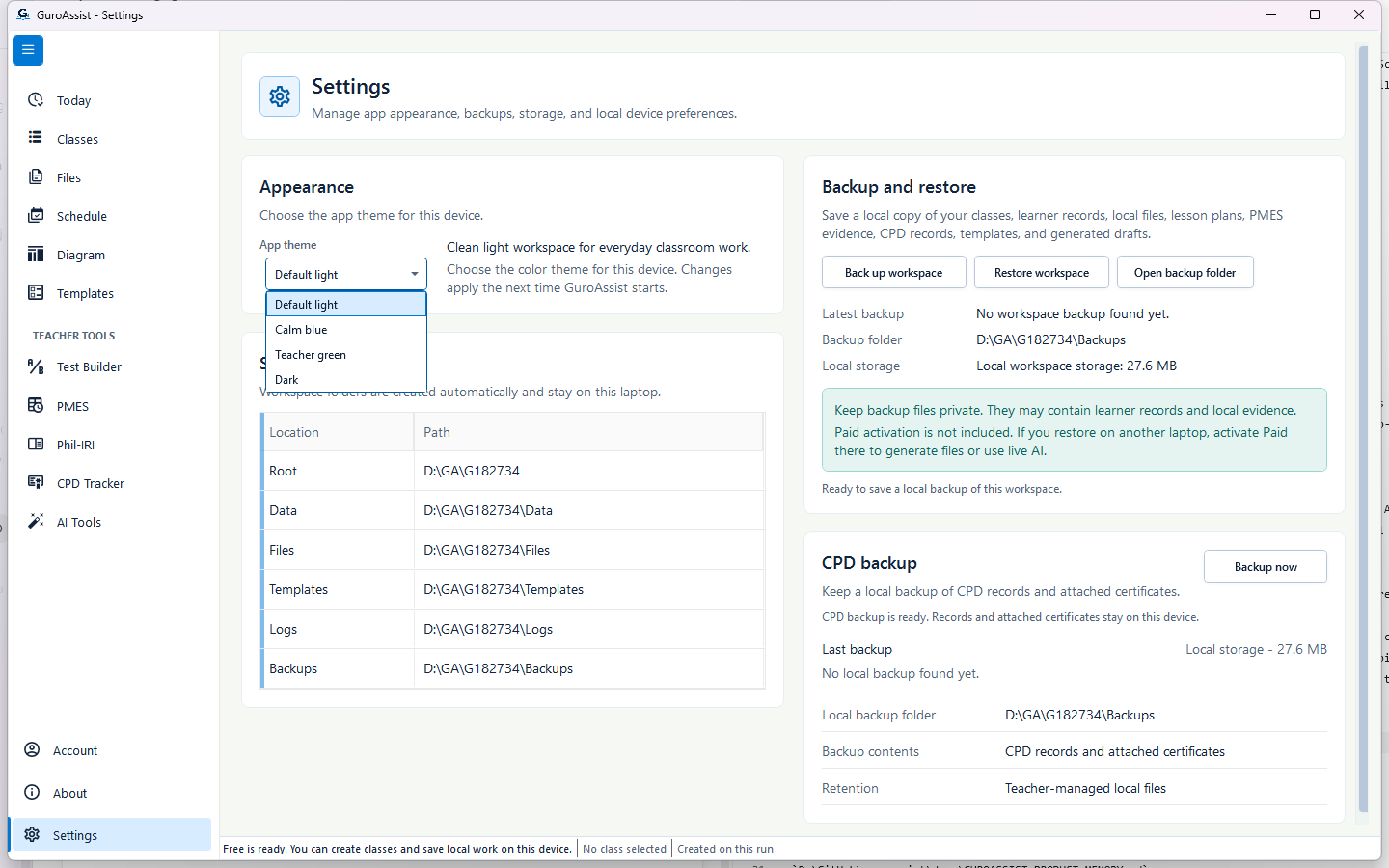Open the Test Builder page label
The height and width of the screenshot is (868, 1389).
tap(89, 367)
